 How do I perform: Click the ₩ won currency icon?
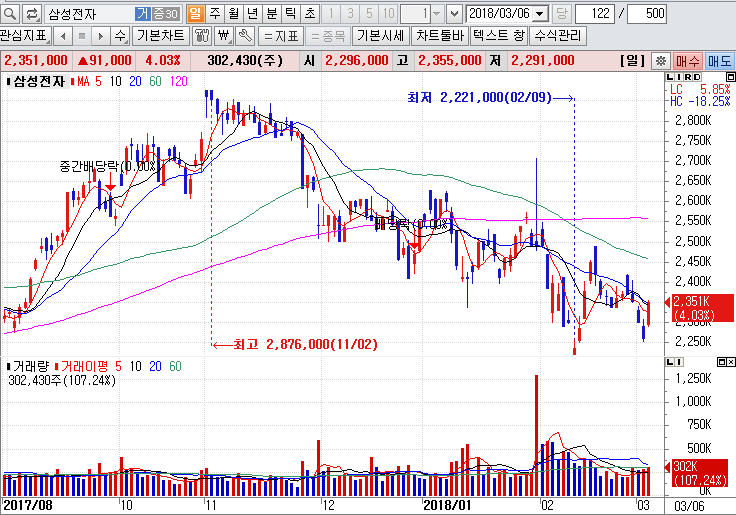coord(222,36)
